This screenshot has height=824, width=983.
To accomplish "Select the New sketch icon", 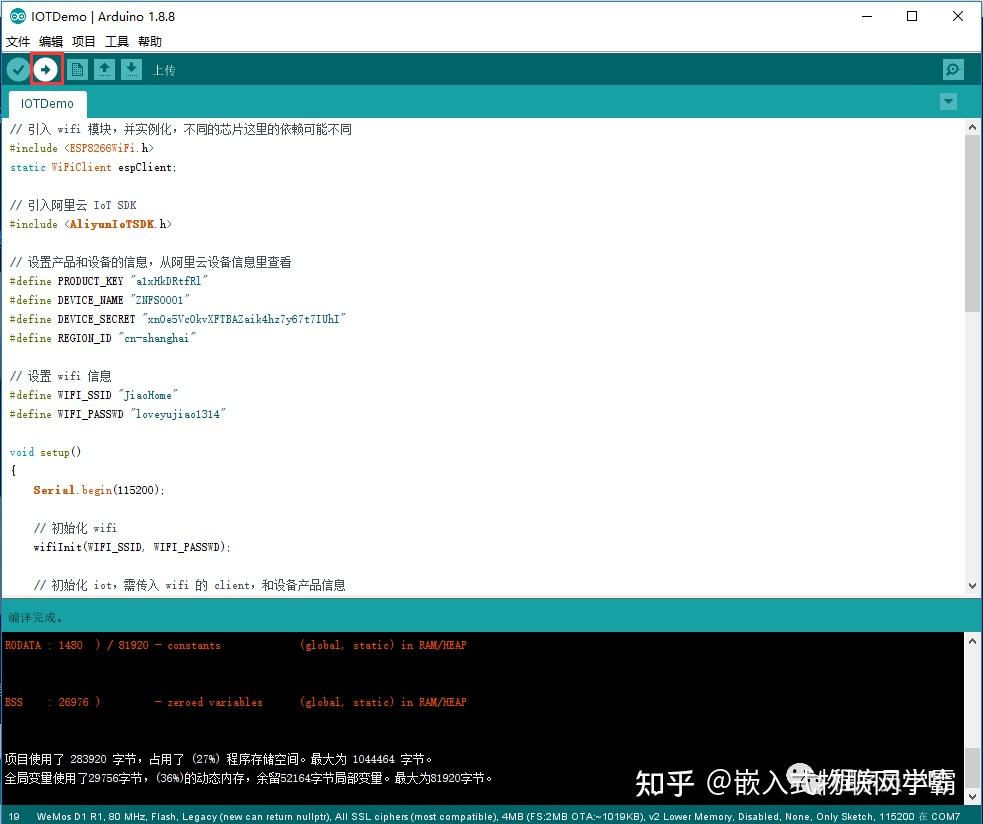I will point(76,69).
